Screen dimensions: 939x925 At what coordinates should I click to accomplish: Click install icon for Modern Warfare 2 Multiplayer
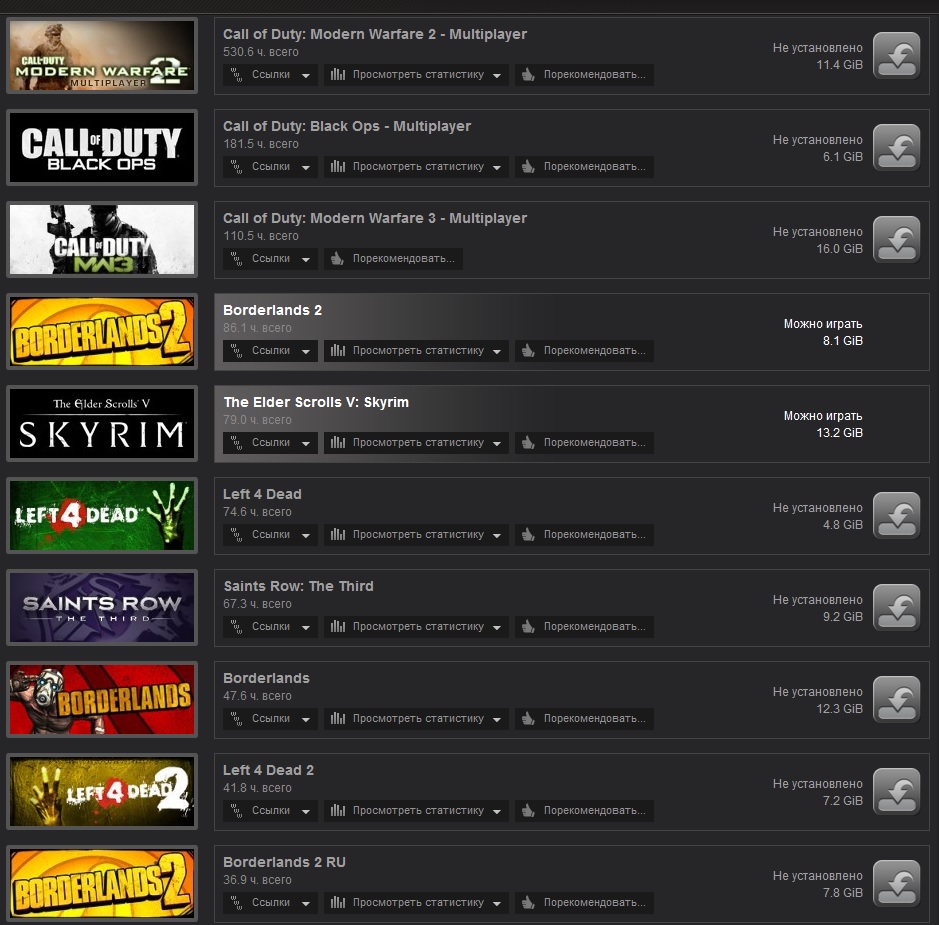click(896, 56)
